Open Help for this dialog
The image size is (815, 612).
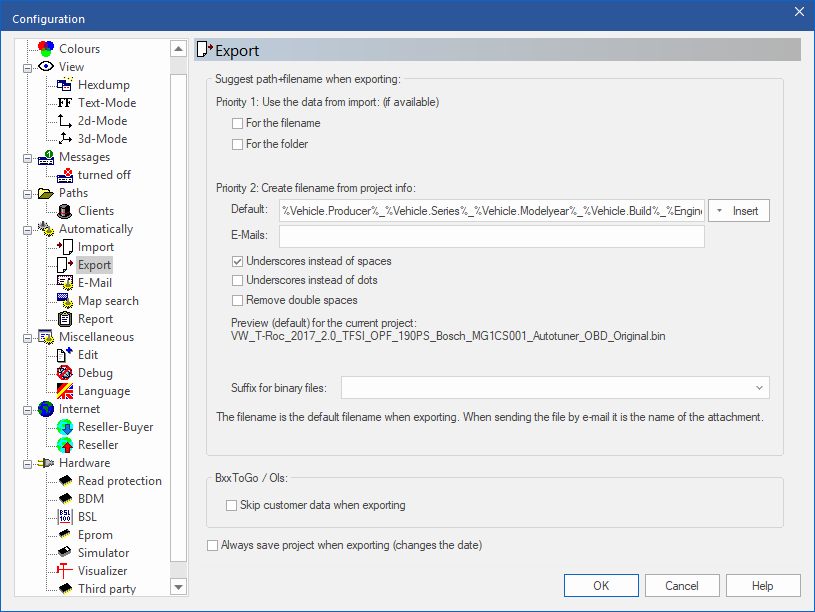coord(763,586)
